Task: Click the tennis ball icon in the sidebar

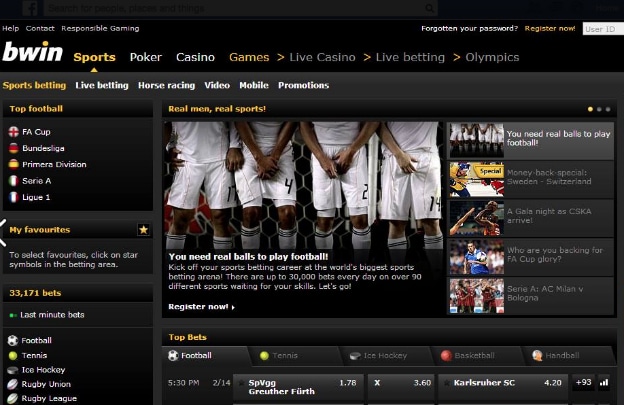Action: (13, 355)
